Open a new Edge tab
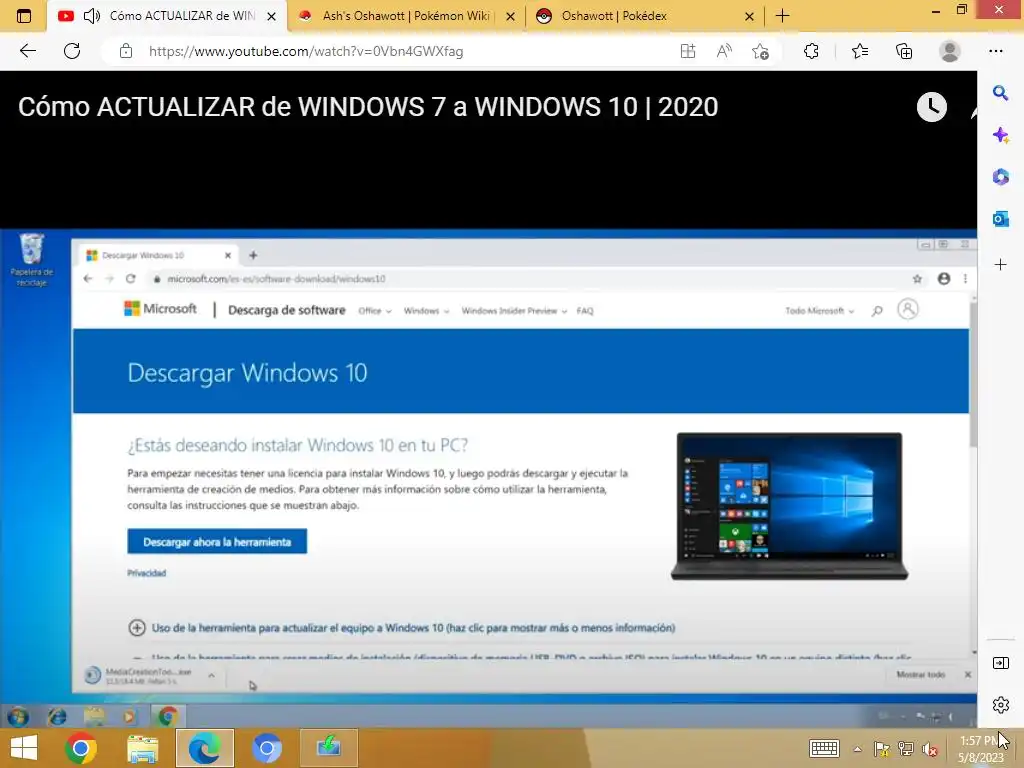The height and width of the screenshot is (768, 1024). click(x=782, y=16)
